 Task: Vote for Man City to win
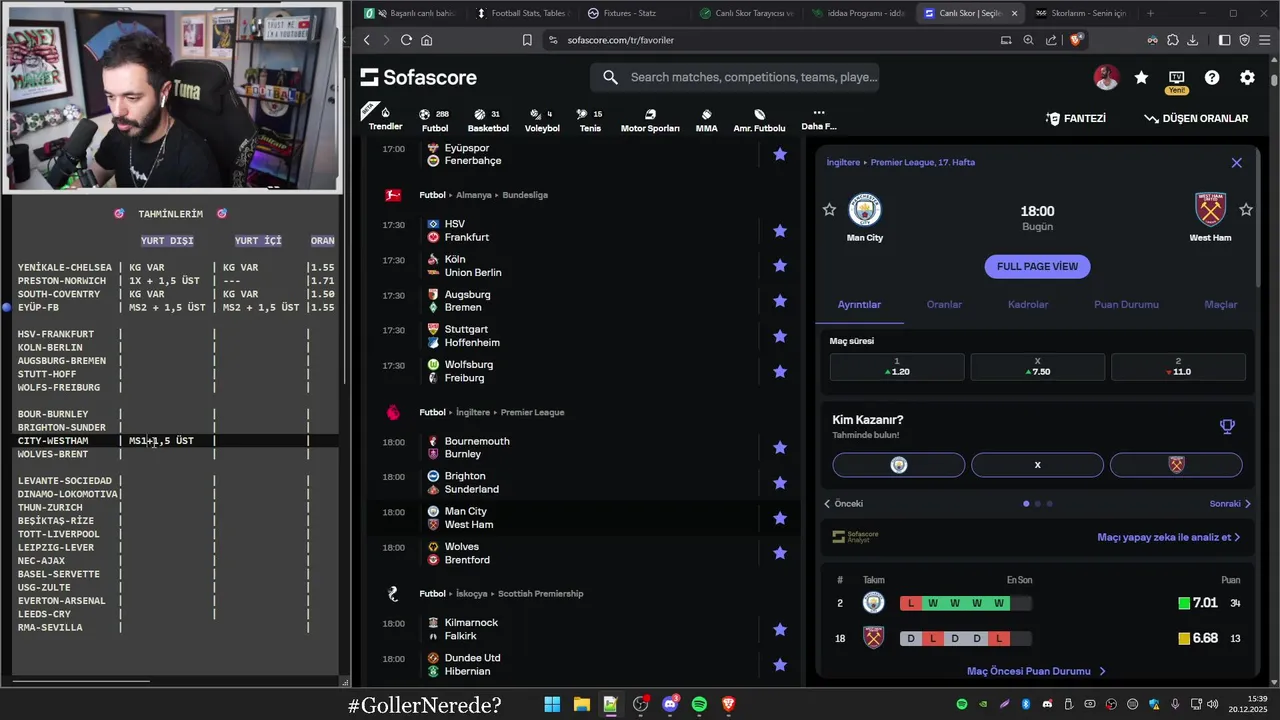[x=899, y=465]
